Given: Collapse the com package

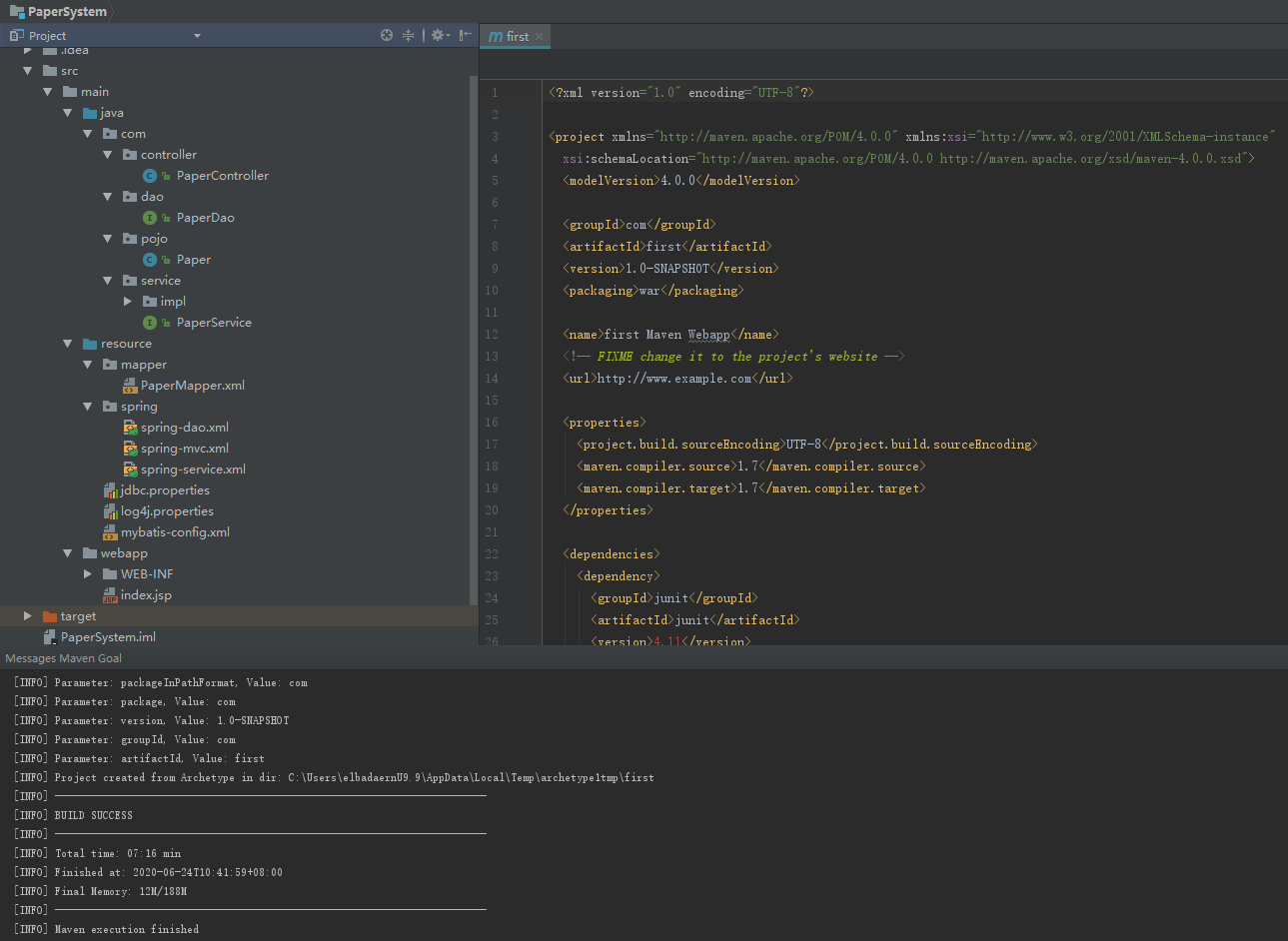Looking at the screenshot, I should click(87, 134).
